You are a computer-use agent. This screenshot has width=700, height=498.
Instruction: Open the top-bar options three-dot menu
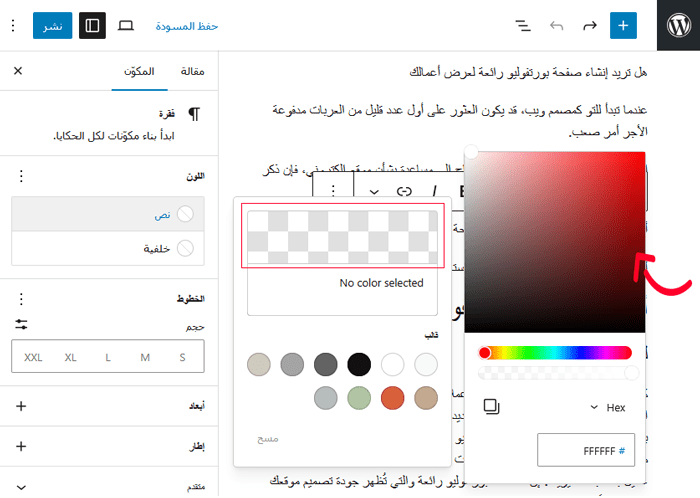click(x=13, y=25)
